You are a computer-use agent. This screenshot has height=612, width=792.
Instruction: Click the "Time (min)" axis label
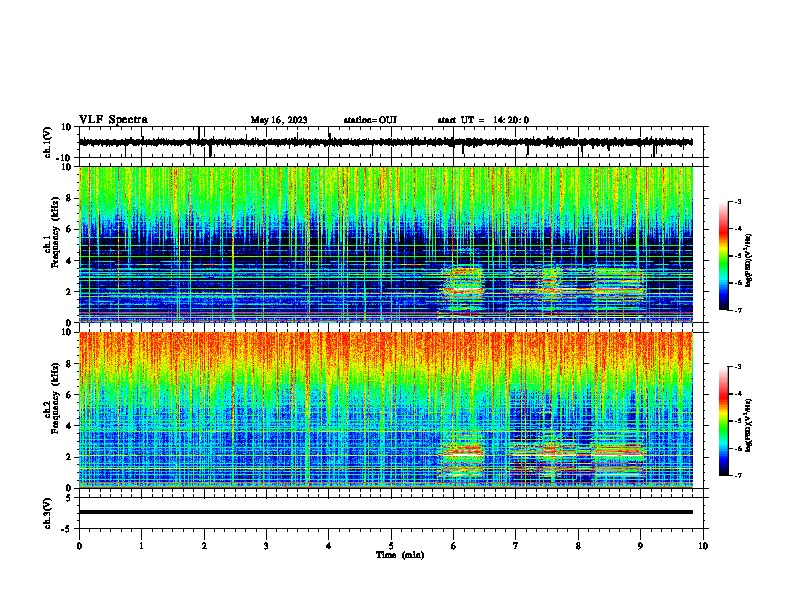coord(400,555)
